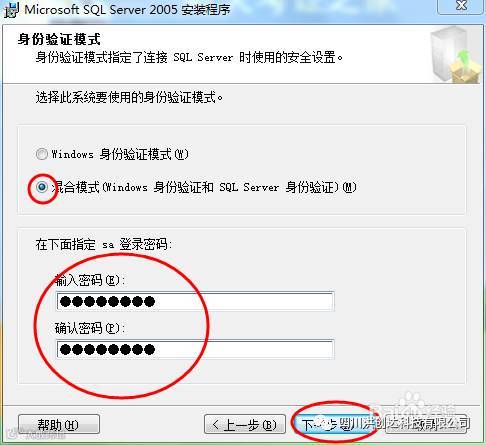
Task: Click the header description about SQL Server 安全设置
Action: point(189,57)
